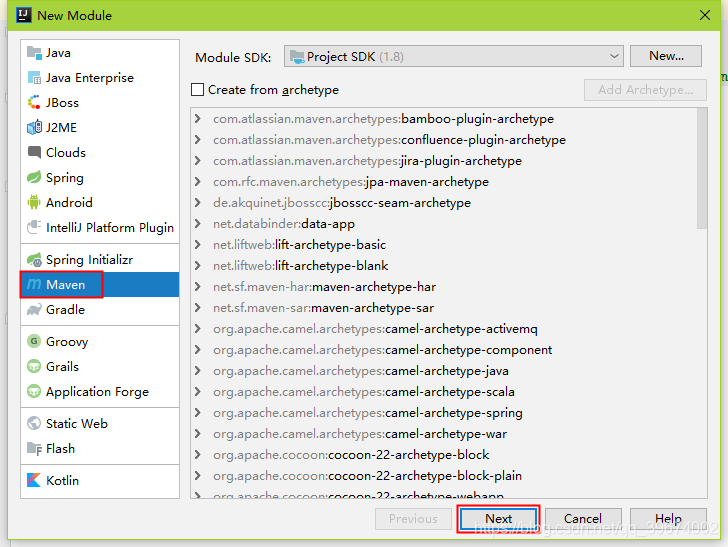Click the Android robot icon
Image resolution: width=728 pixels, height=547 pixels.
point(34,202)
